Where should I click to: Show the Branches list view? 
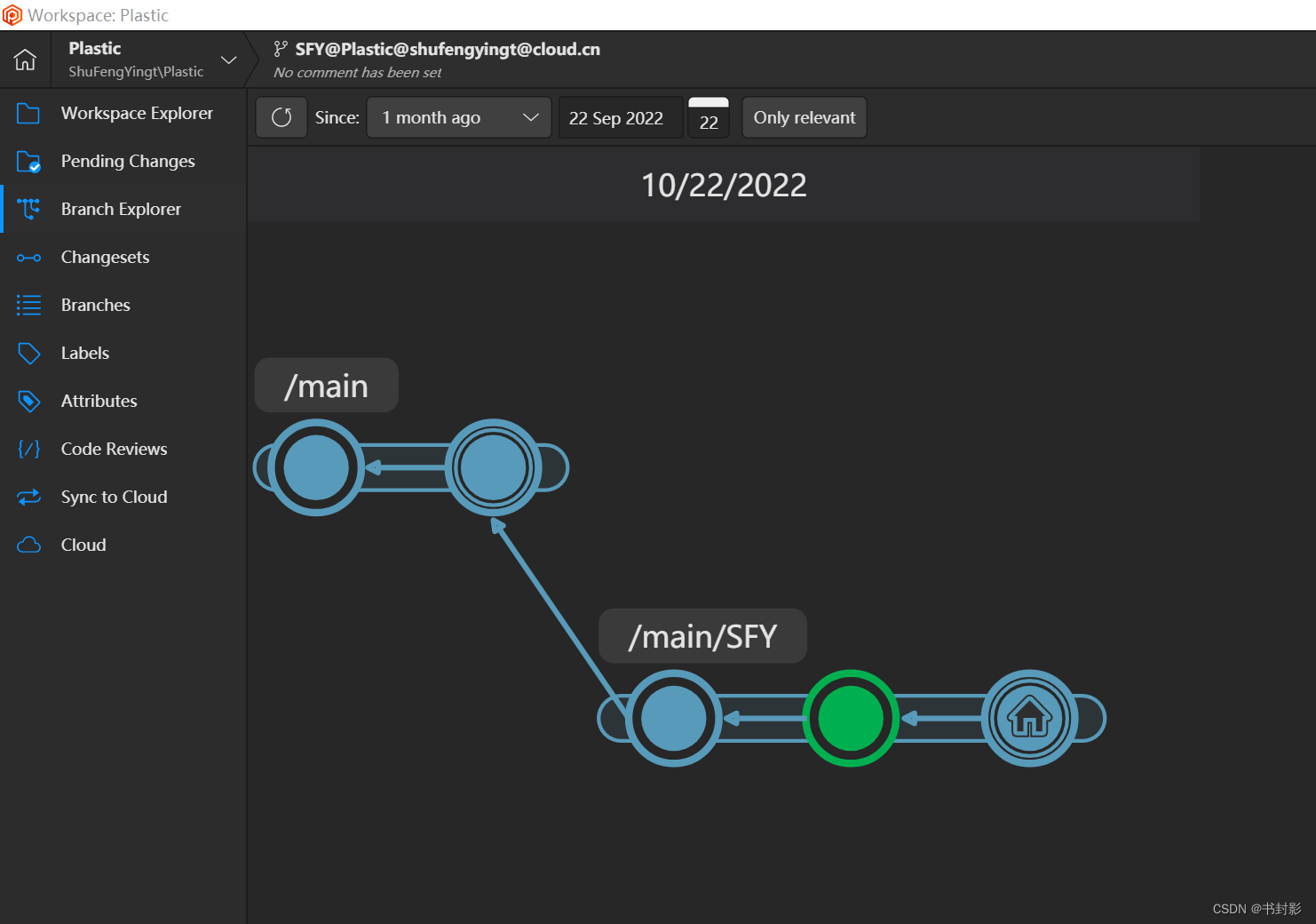click(x=123, y=305)
